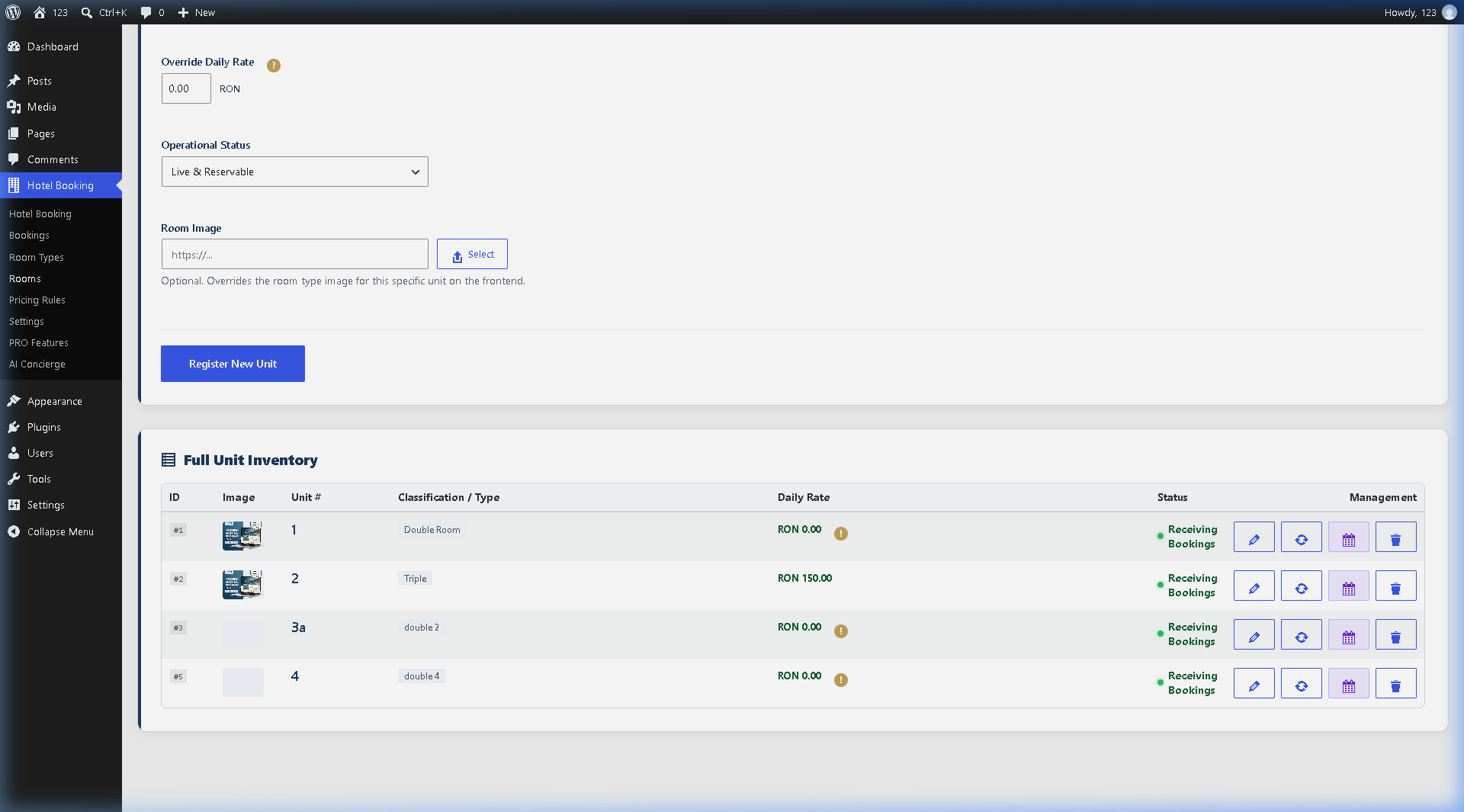Click the Register New Unit button
The height and width of the screenshot is (812, 1464).
233,364
